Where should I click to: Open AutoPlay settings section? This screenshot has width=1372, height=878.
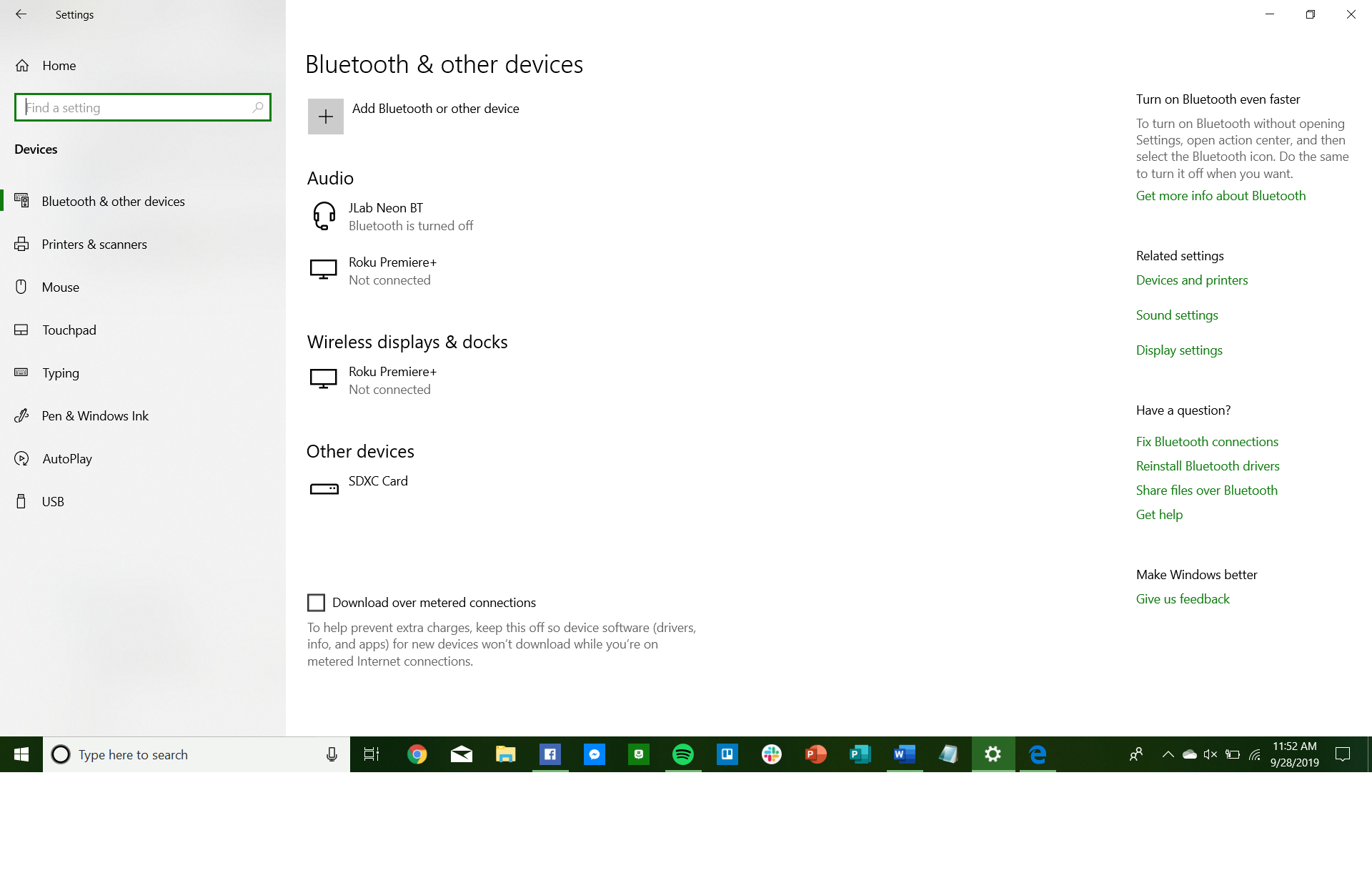143,459
